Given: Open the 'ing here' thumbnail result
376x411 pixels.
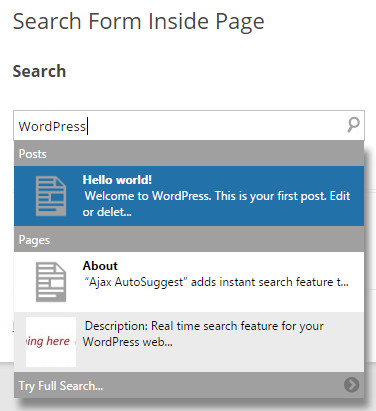Looking at the screenshot, I should 51,342.
